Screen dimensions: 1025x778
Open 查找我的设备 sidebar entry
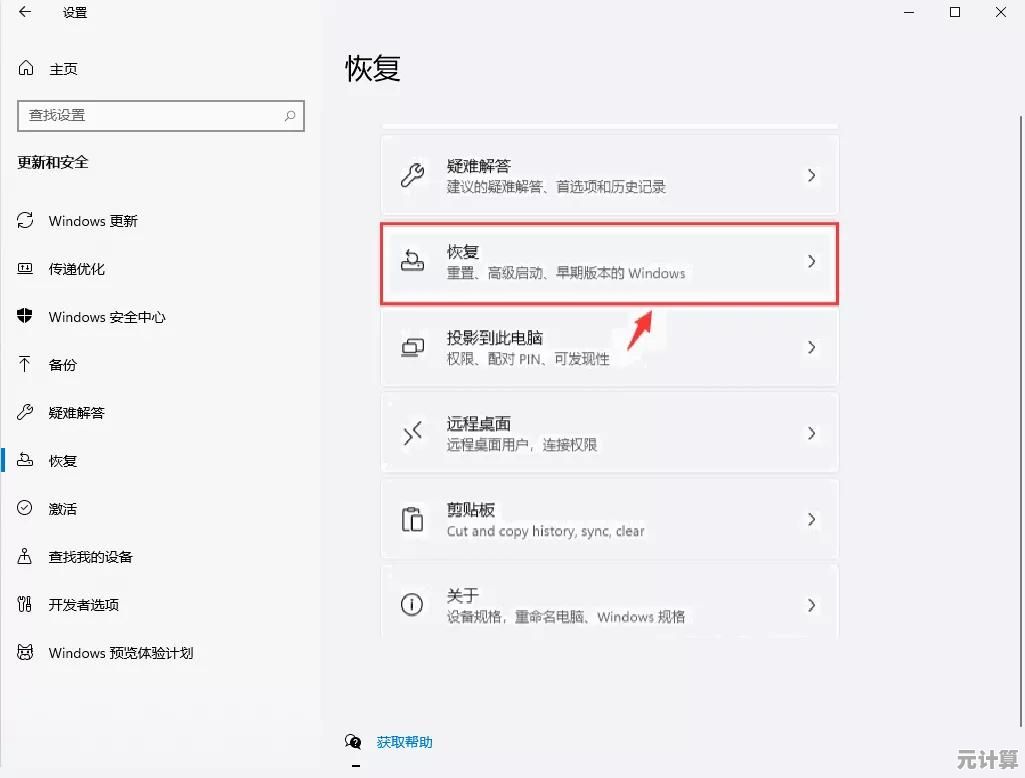(x=90, y=557)
